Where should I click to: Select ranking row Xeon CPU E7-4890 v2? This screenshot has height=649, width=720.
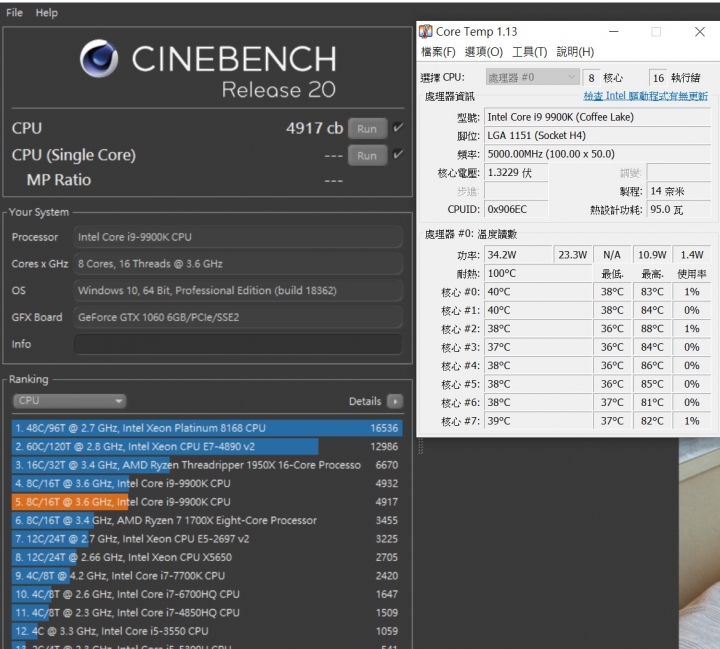(207, 446)
